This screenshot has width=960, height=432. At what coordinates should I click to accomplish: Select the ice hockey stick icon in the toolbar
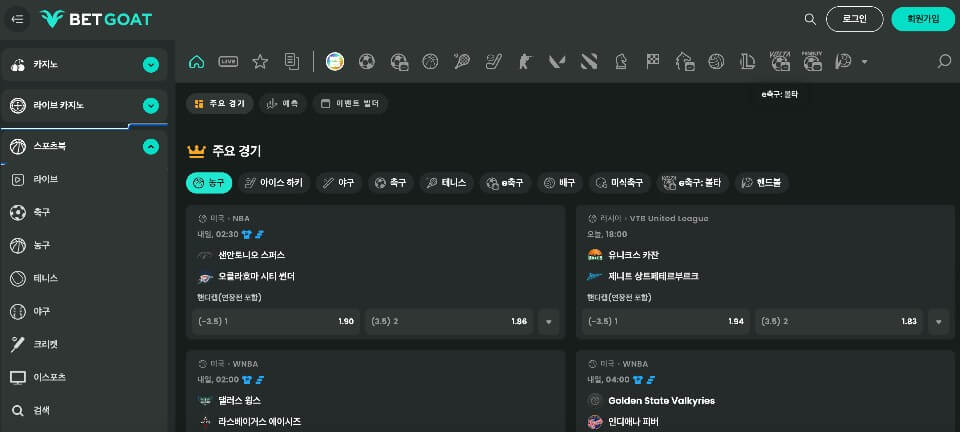[x=493, y=61]
